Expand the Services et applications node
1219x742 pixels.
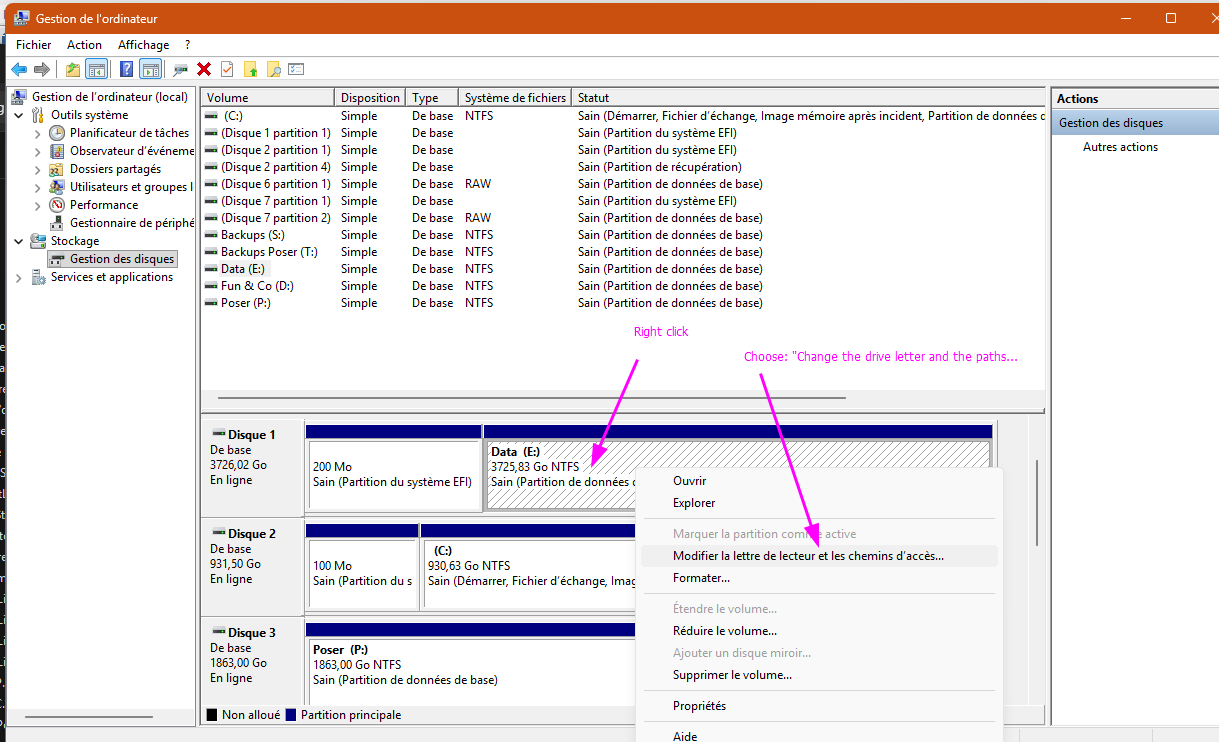tap(18, 277)
